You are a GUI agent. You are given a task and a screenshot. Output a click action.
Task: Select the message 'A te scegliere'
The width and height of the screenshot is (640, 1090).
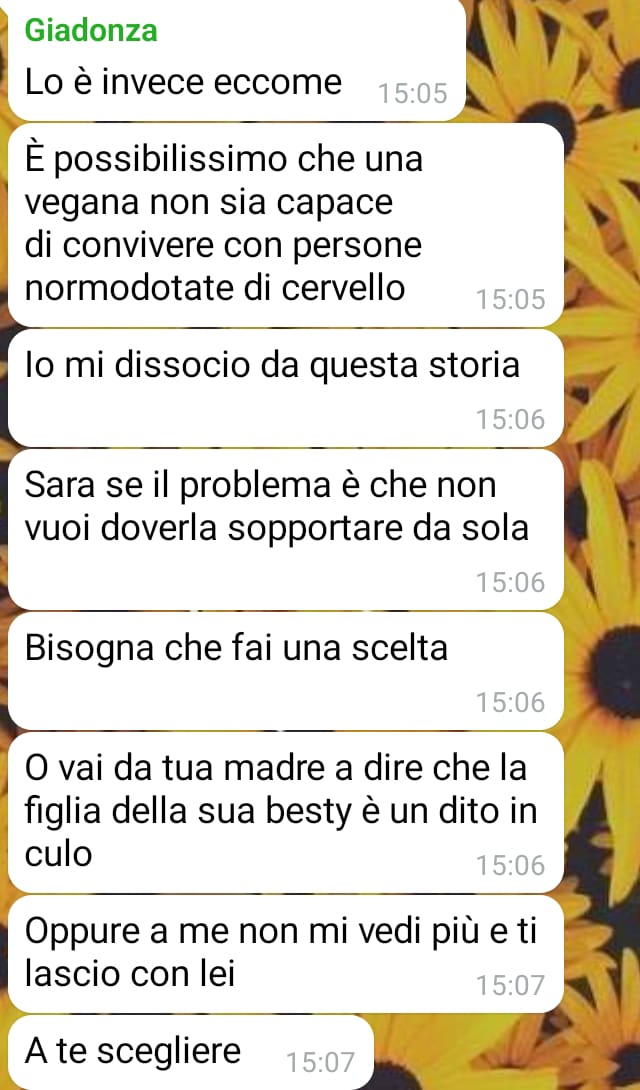pos(190,1052)
